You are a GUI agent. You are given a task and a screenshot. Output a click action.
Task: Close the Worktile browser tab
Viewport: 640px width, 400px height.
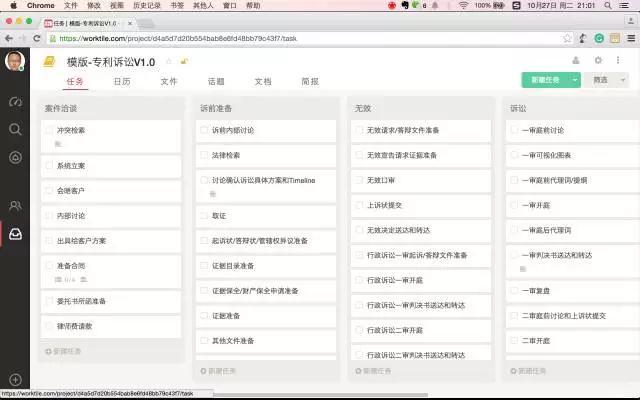(130, 23)
